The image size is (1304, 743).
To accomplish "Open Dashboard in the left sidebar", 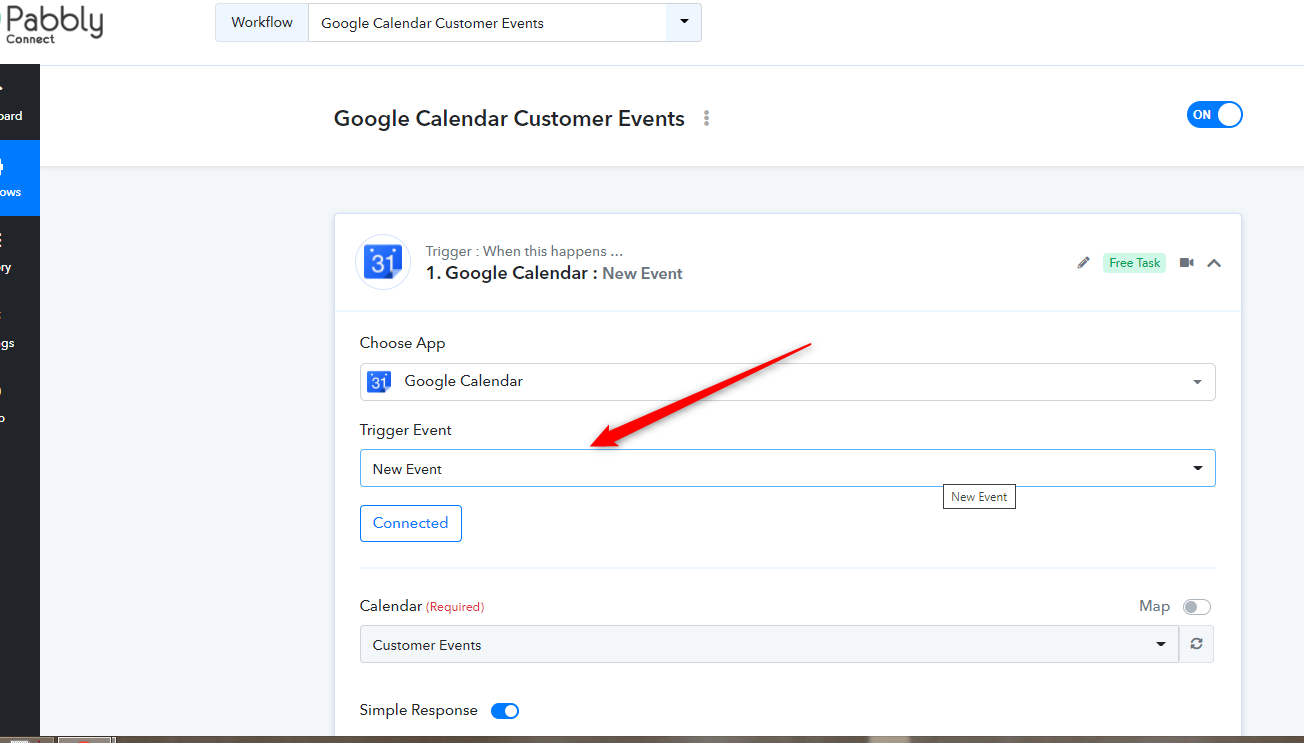I will (19, 103).
